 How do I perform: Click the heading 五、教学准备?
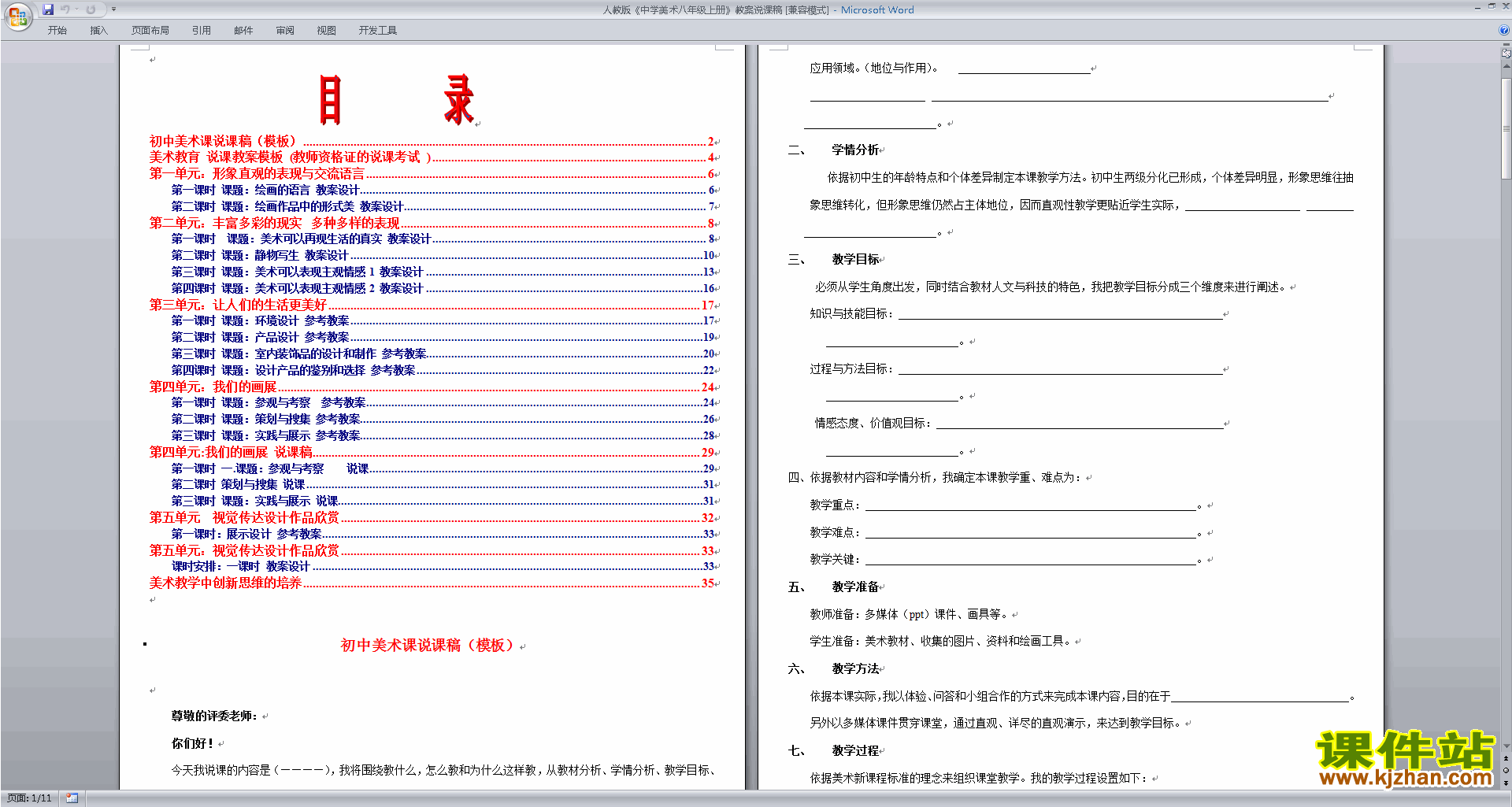coord(834,587)
